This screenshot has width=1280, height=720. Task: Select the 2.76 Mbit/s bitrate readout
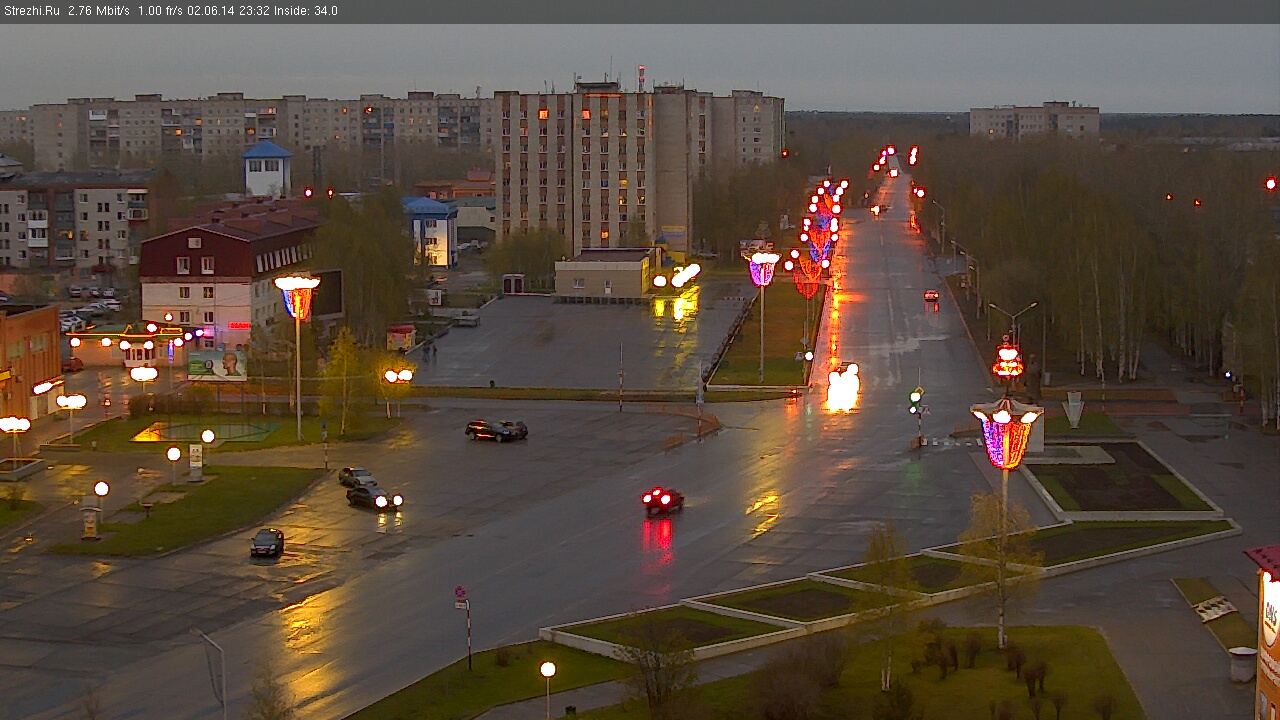pyautogui.click(x=99, y=11)
